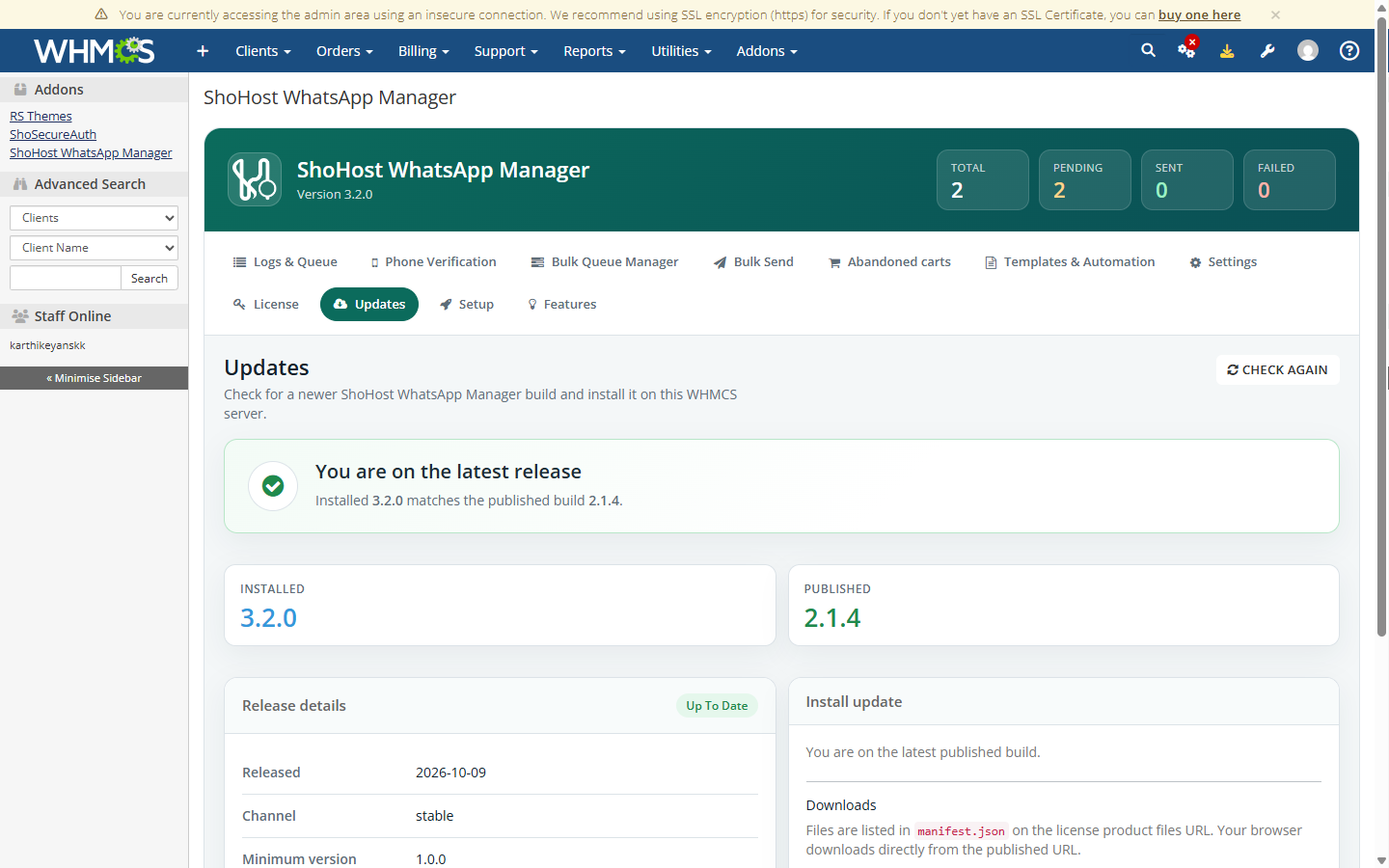Open the ShoSecureAuth addon link

tap(53, 135)
